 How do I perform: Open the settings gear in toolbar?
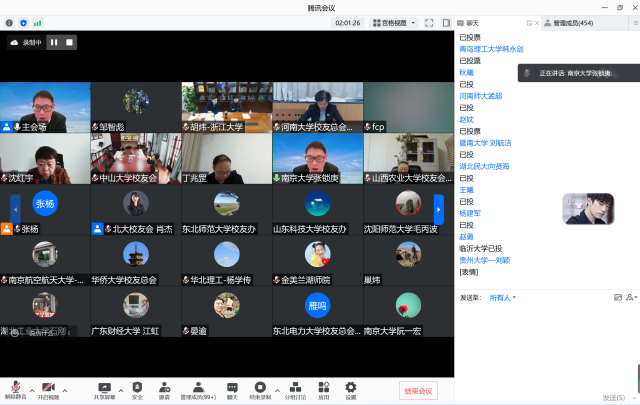click(x=350, y=388)
